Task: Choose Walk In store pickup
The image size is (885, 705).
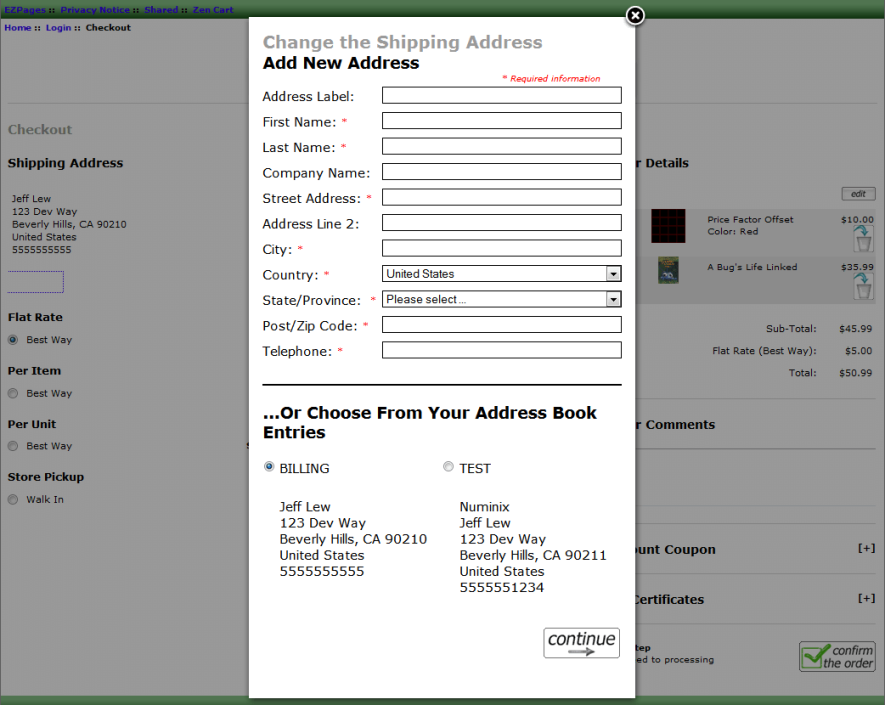Action: coord(10,499)
